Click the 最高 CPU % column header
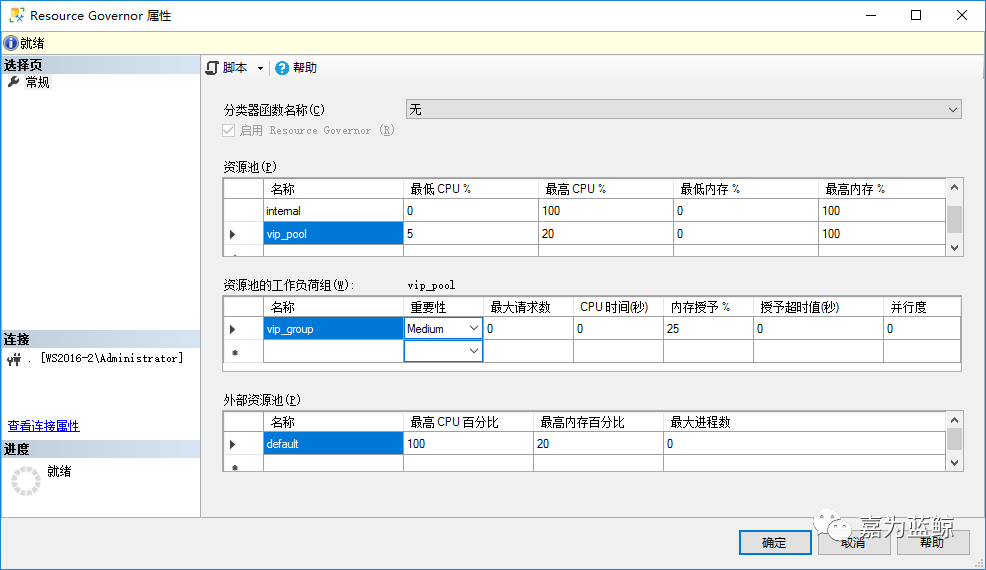This screenshot has width=986, height=570. (x=606, y=189)
